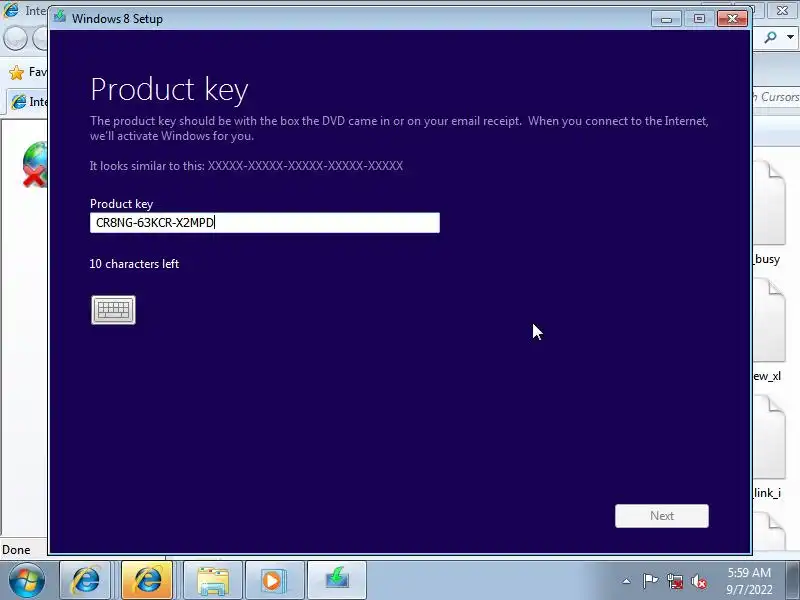The height and width of the screenshot is (600, 800).
Task: Minimize the Windows 8 Setup window
Action: pyautogui.click(x=666, y=19)
